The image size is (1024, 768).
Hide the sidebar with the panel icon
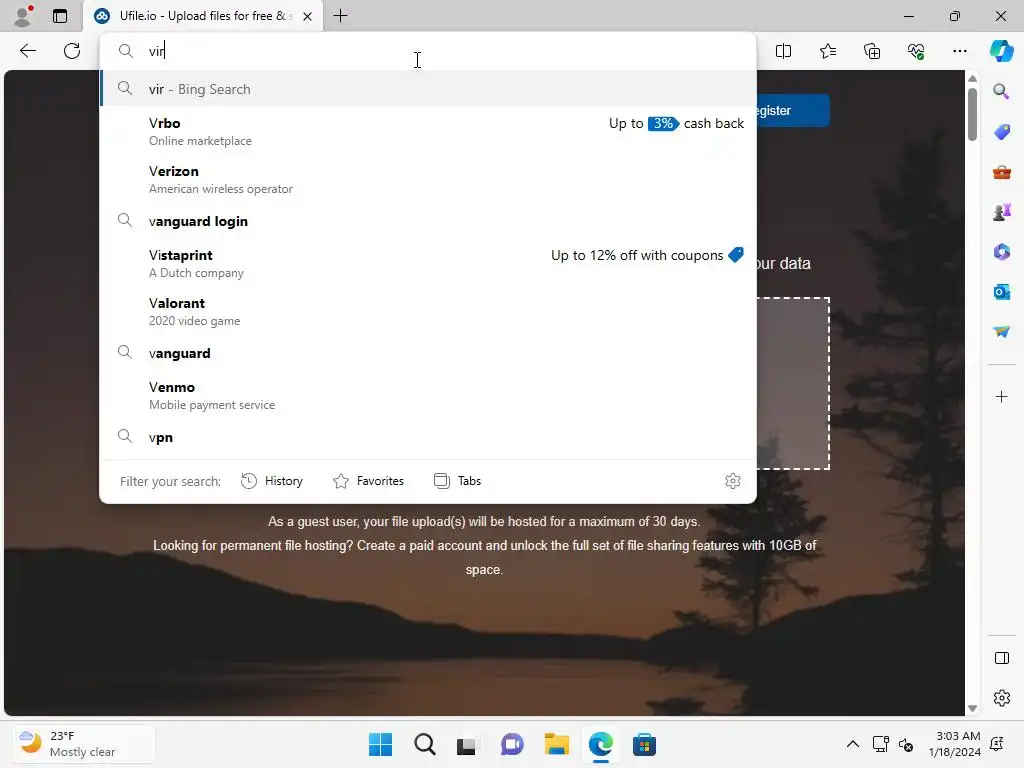[1001, 658]
